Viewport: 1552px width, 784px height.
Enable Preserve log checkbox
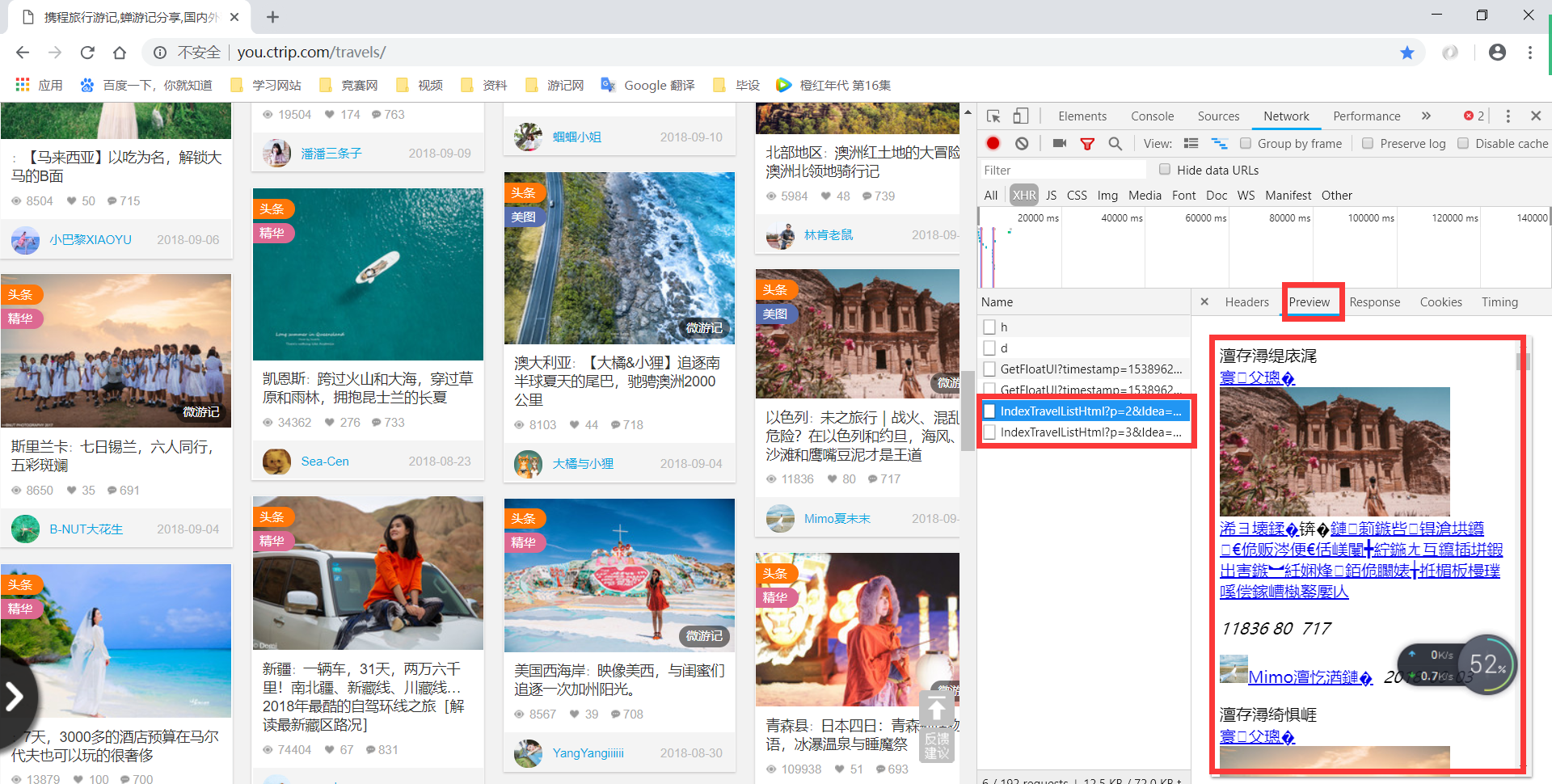pyautogui.click(x=1368, y=143)
